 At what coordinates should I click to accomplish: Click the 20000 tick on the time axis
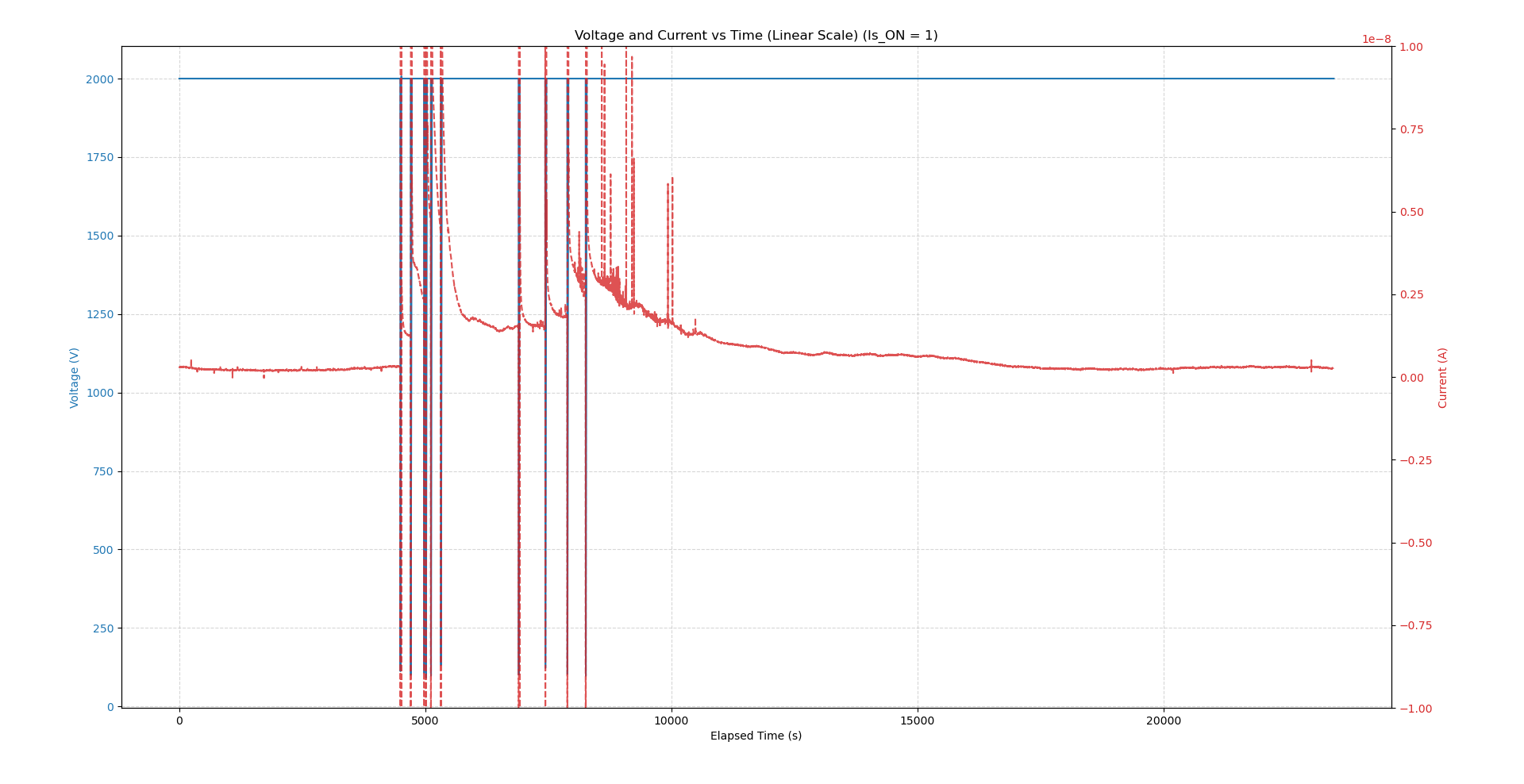pos(1164,721)
